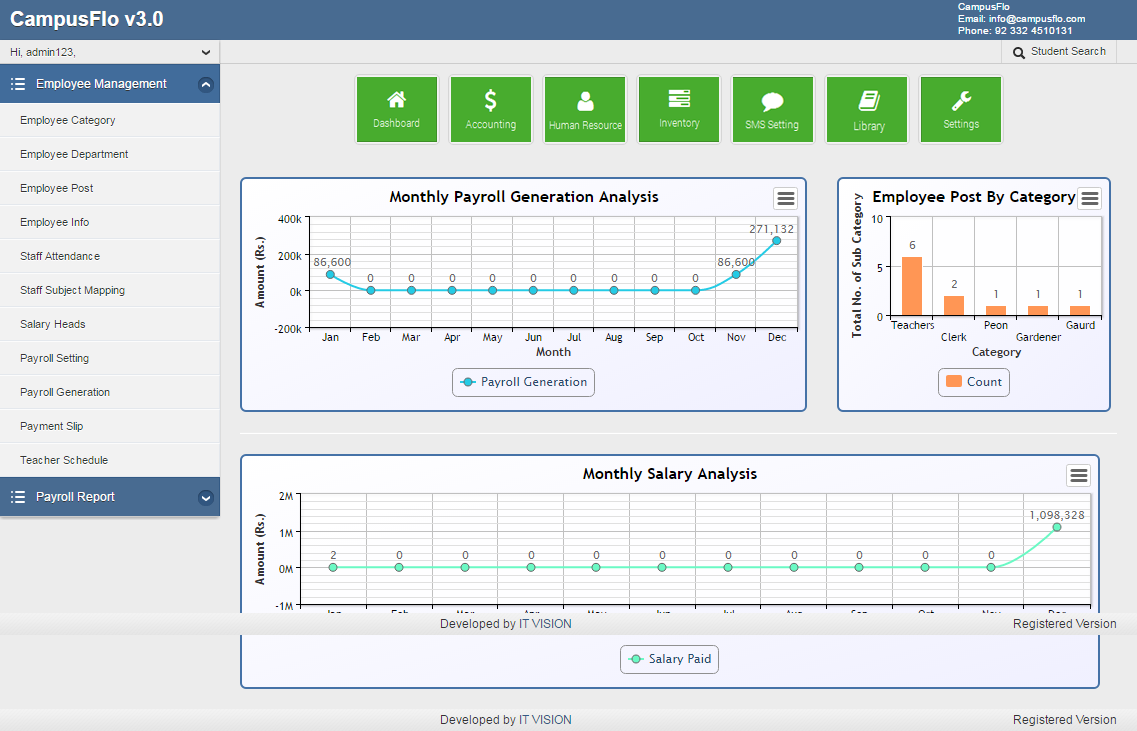The image size is (1137, 731).
Task: Toggle the Count series legend item
Action: coord(974,382)
